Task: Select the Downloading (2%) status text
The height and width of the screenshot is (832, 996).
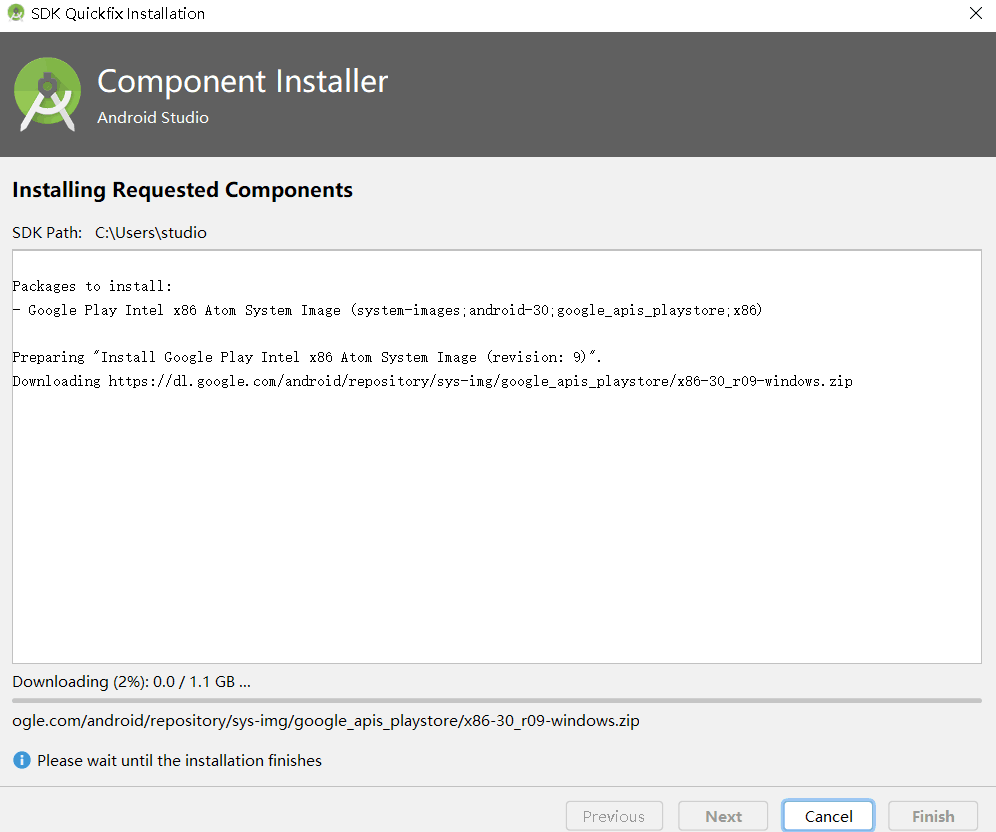Action: coord(130,681)
